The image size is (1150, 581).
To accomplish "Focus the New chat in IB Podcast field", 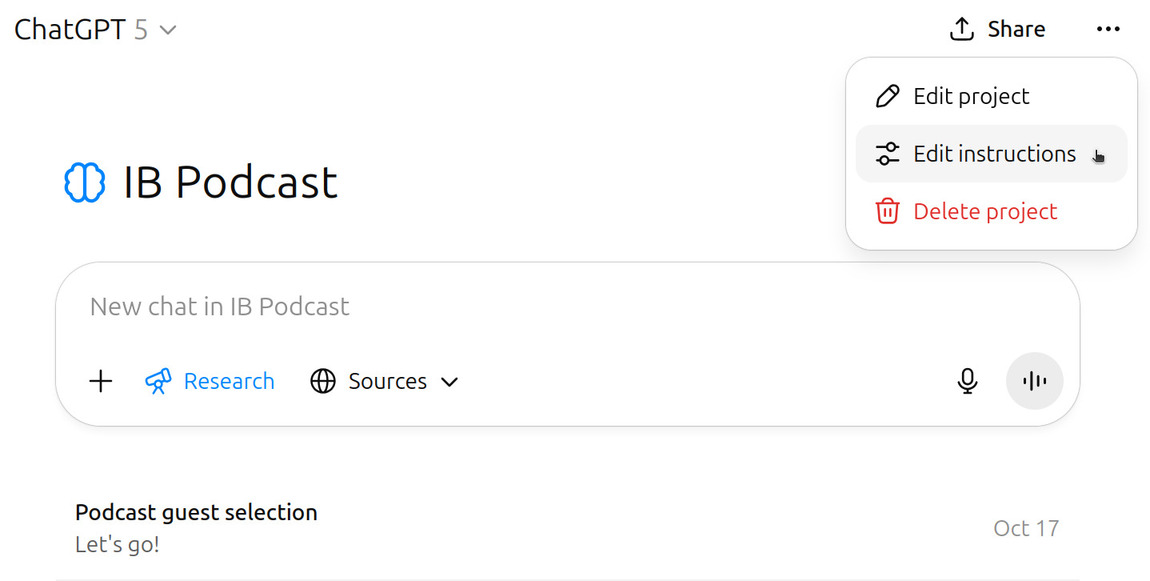I will pyautogui.click(x=500, y=306).
